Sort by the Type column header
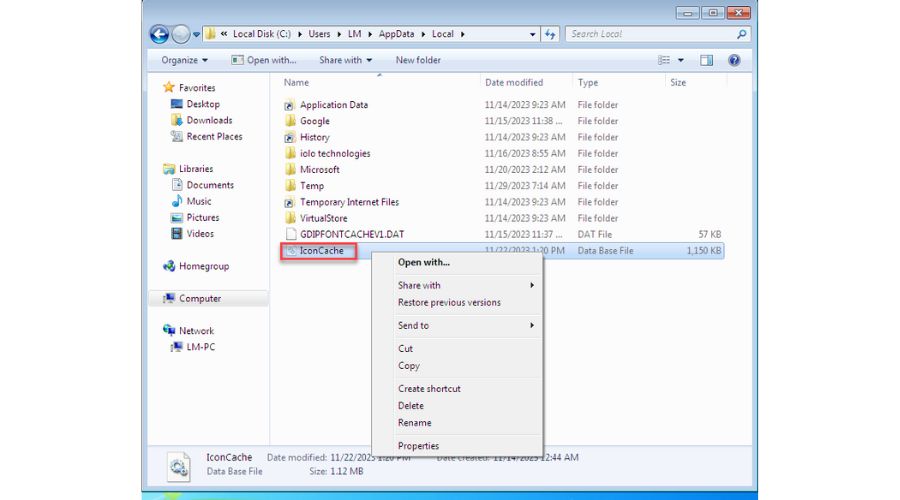The height and width of the screenshot is (500, 900). coord(588,83)
